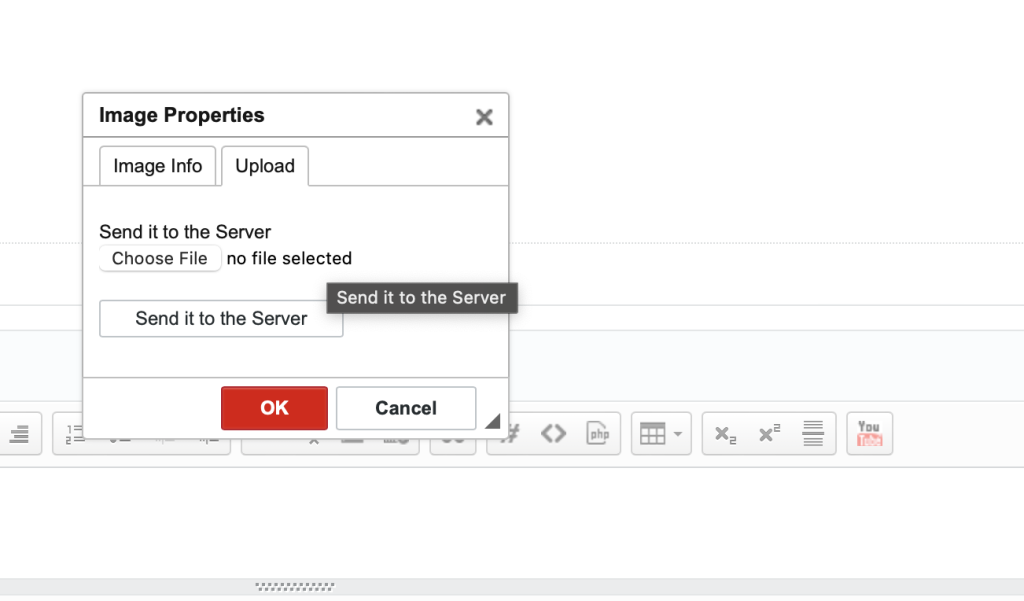Expand the table dropdown arrow
This screenshot has width=1024, height=601.
coord(679,434)
